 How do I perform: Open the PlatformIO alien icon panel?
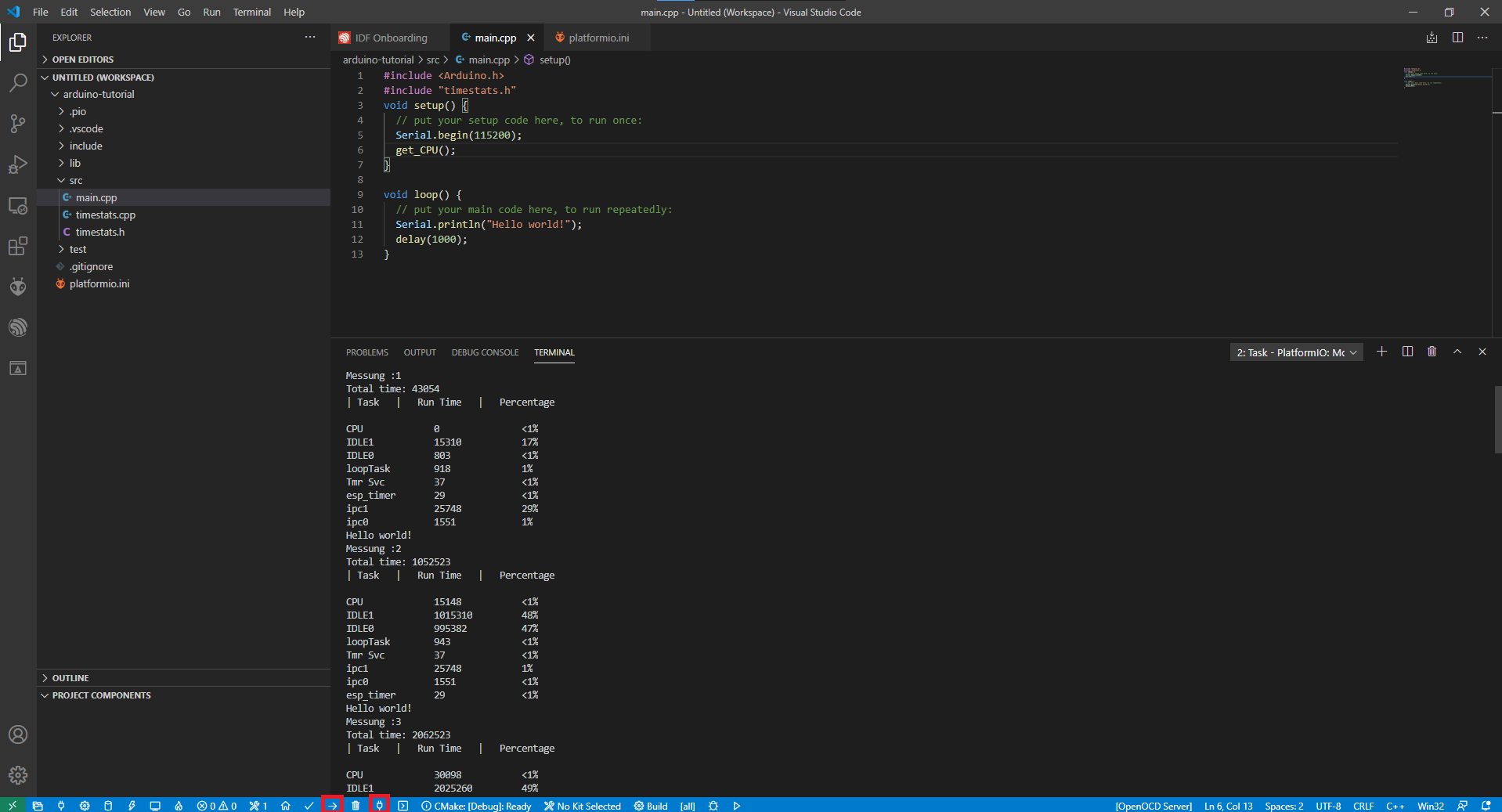pyautogui.click(x=18, y=287)
